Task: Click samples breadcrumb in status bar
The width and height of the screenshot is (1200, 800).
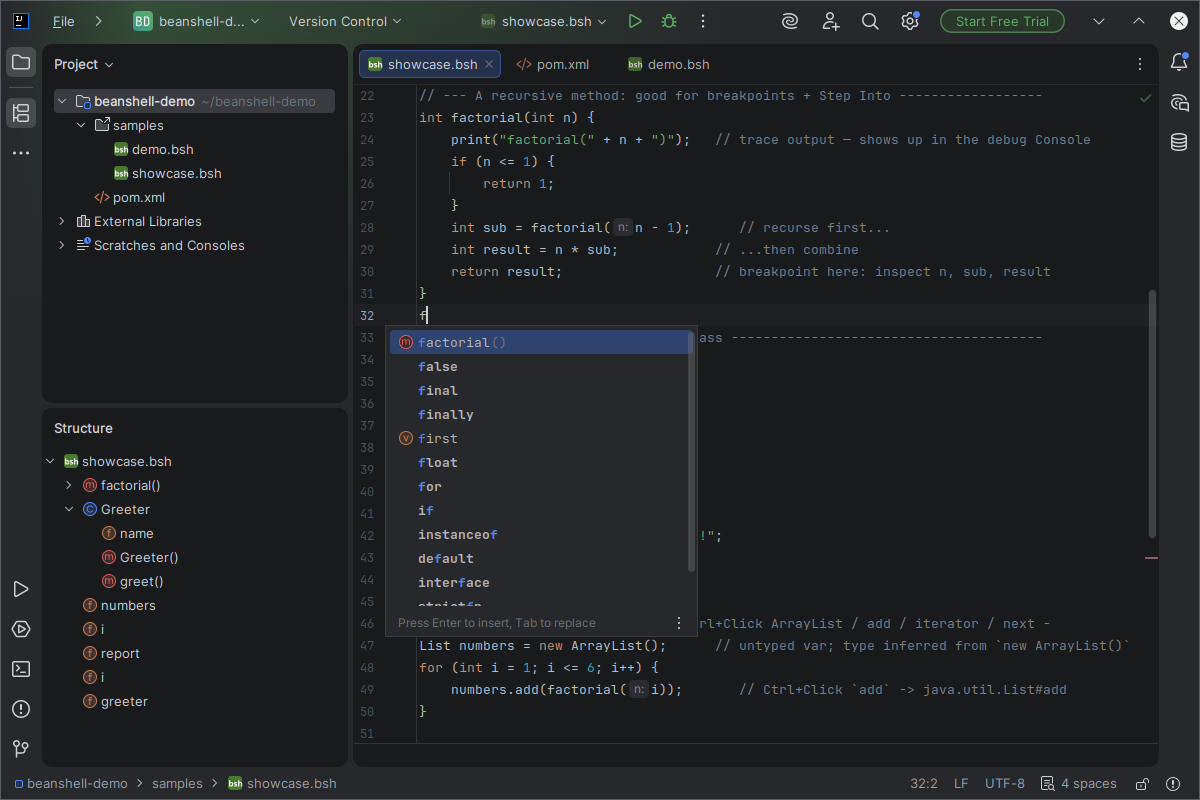Action: pyautogui.click(x=177, y=784)
